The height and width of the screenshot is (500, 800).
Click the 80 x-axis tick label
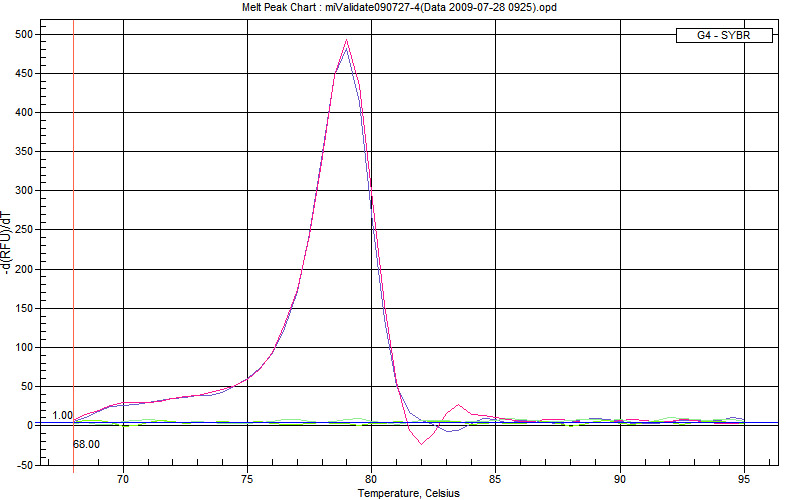coord(371,479)
